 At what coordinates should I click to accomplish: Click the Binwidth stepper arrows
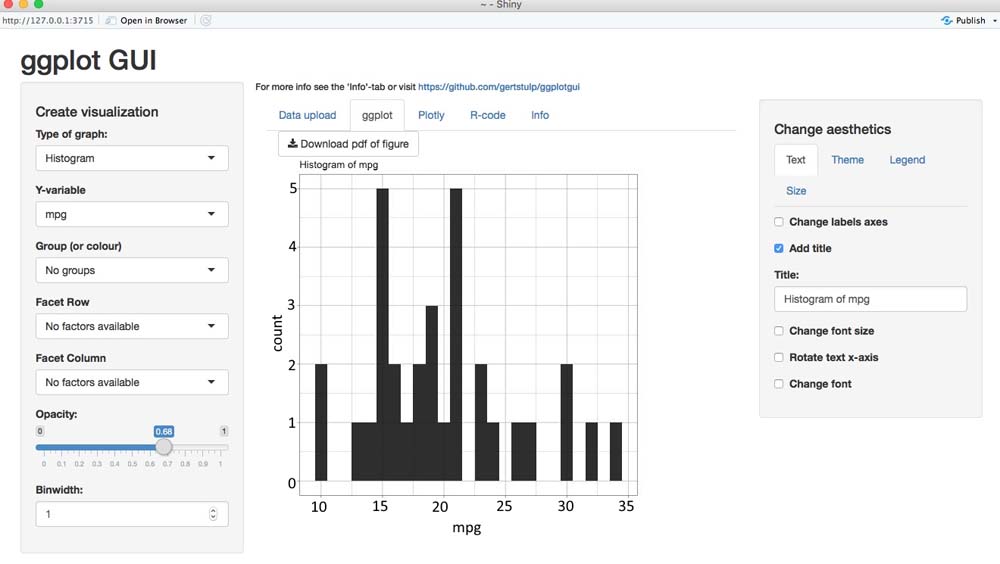[212, 514]
